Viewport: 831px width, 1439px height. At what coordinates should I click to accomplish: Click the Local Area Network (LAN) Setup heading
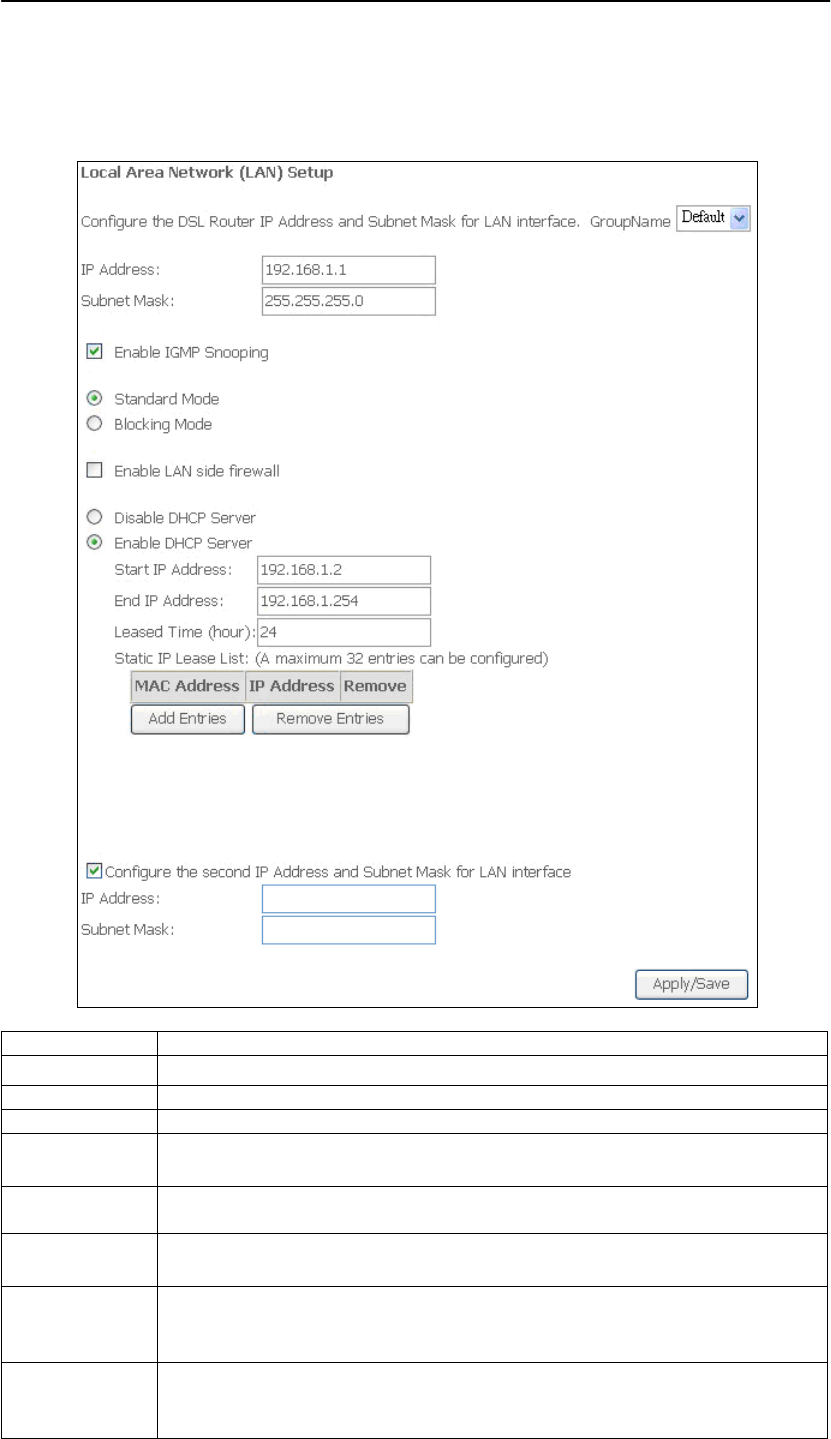pos(207,173)
